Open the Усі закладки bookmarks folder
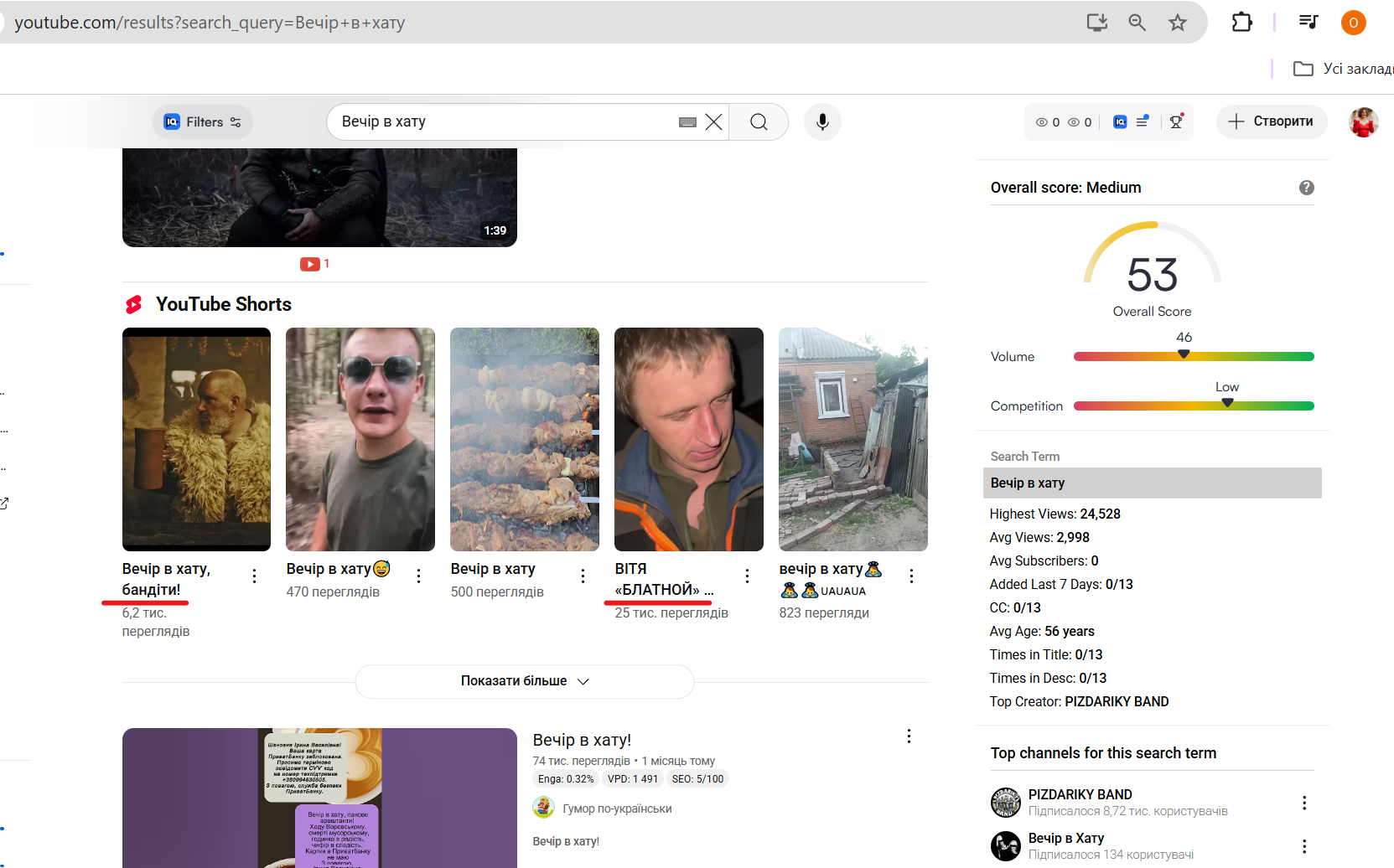Screen dimensions: 1394x868 tap(1343, 69)
